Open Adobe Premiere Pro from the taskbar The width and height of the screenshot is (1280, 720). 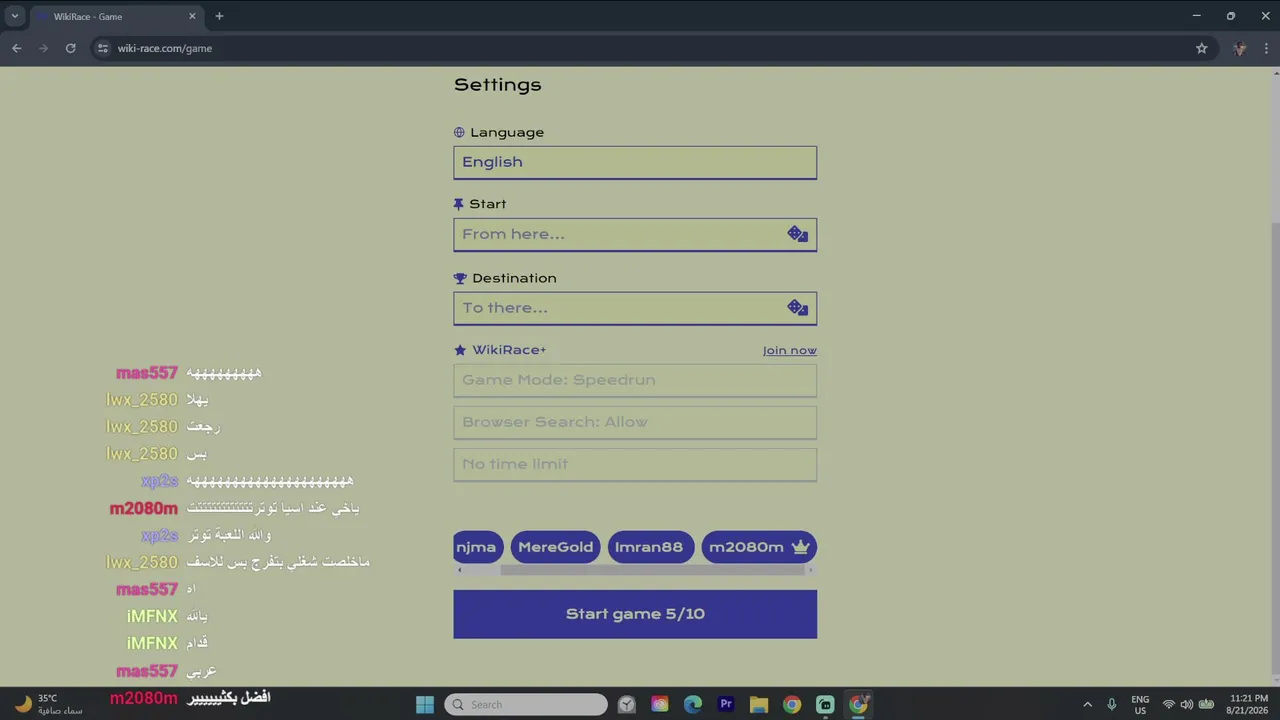[x=726, y=704]
